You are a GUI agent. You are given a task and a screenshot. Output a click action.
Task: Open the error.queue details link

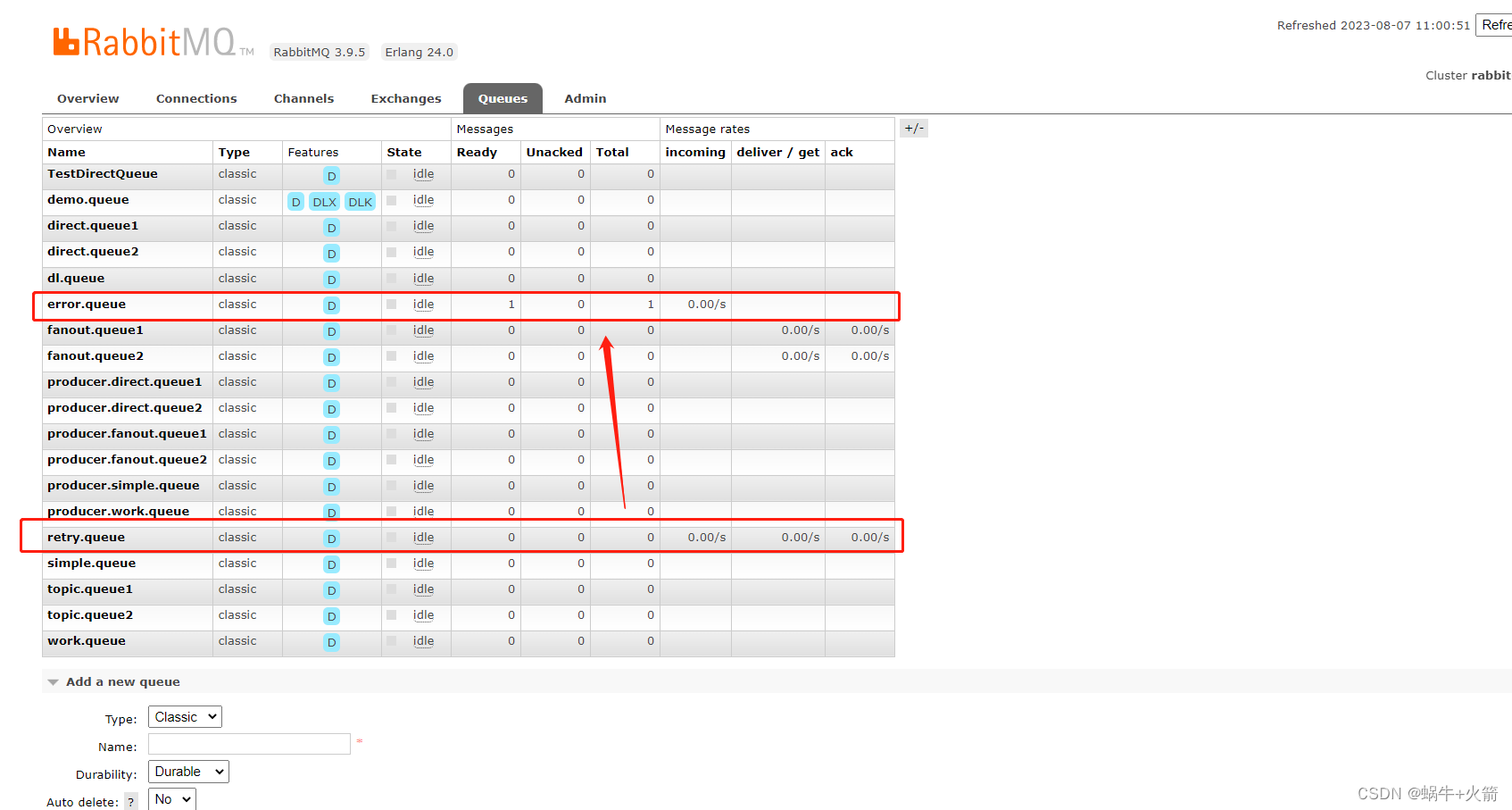pyautogui.click(x=87, y=305)
